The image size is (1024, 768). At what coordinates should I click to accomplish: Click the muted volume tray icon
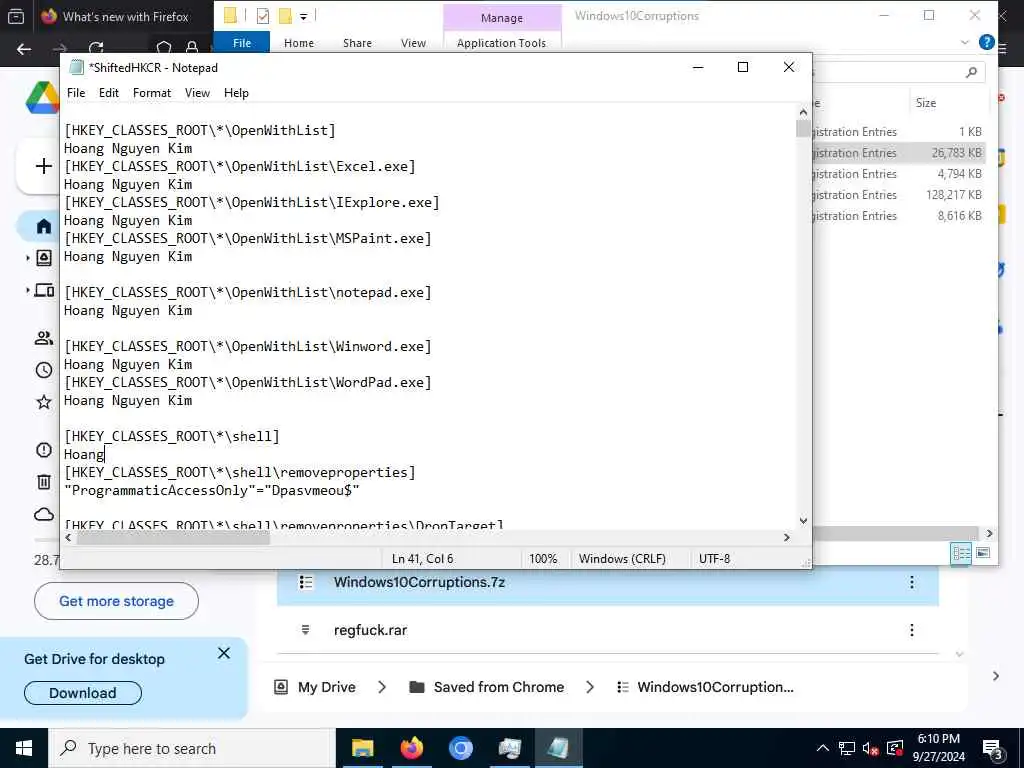(870, 748)
